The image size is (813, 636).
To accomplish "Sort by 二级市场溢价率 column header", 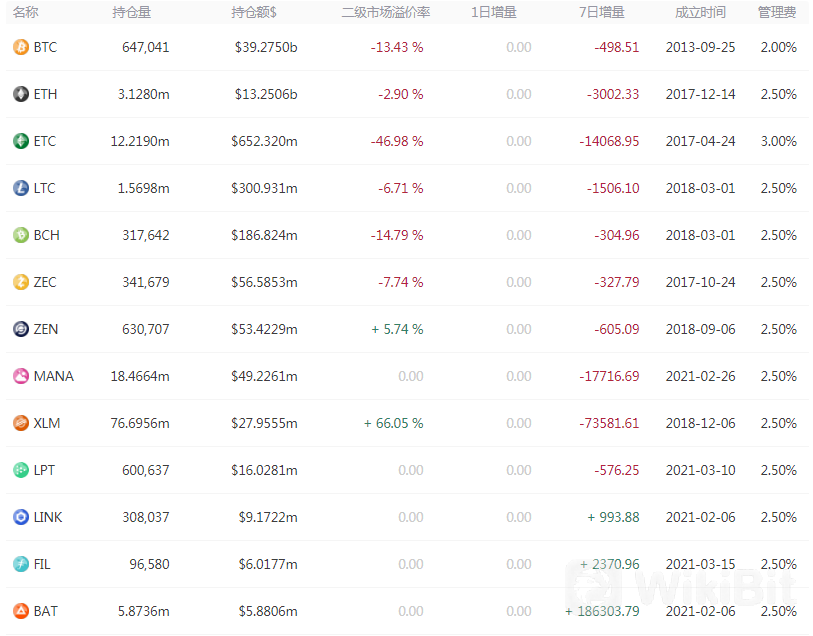I will (385, 12).
